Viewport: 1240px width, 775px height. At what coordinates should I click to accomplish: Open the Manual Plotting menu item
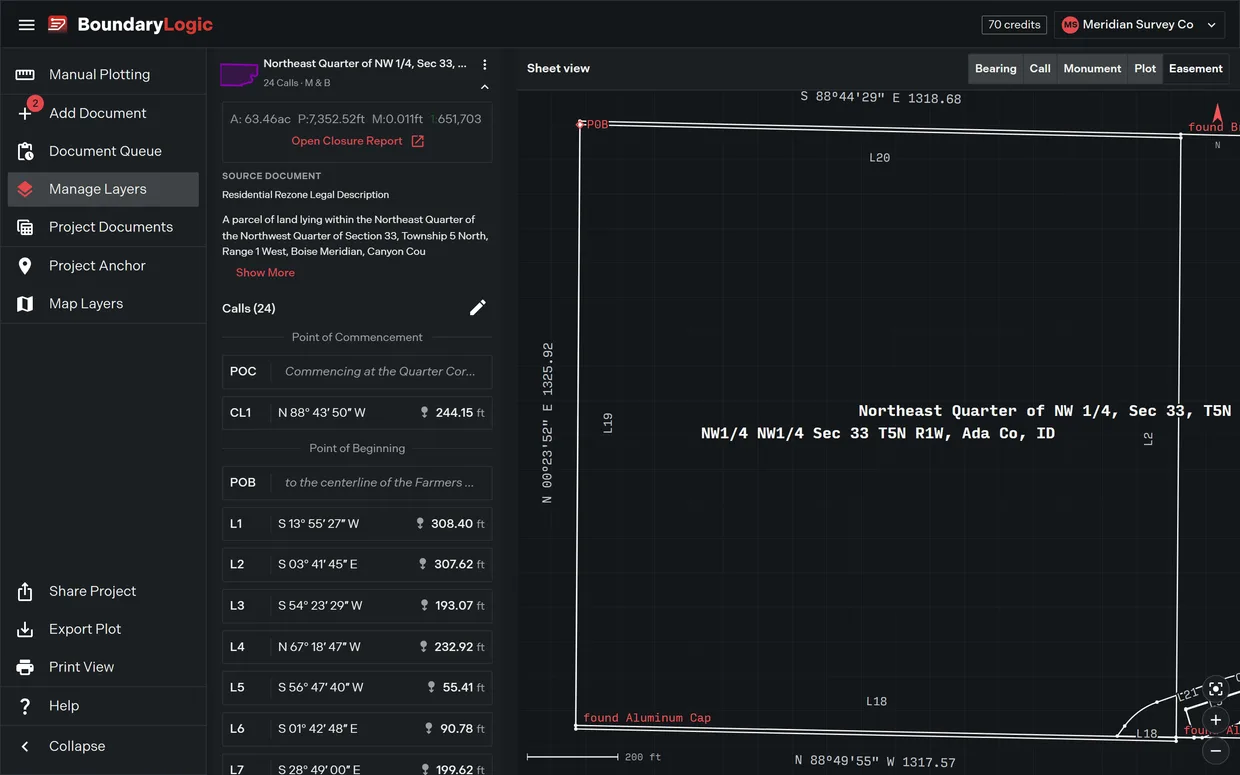click(x=103, y=75)
